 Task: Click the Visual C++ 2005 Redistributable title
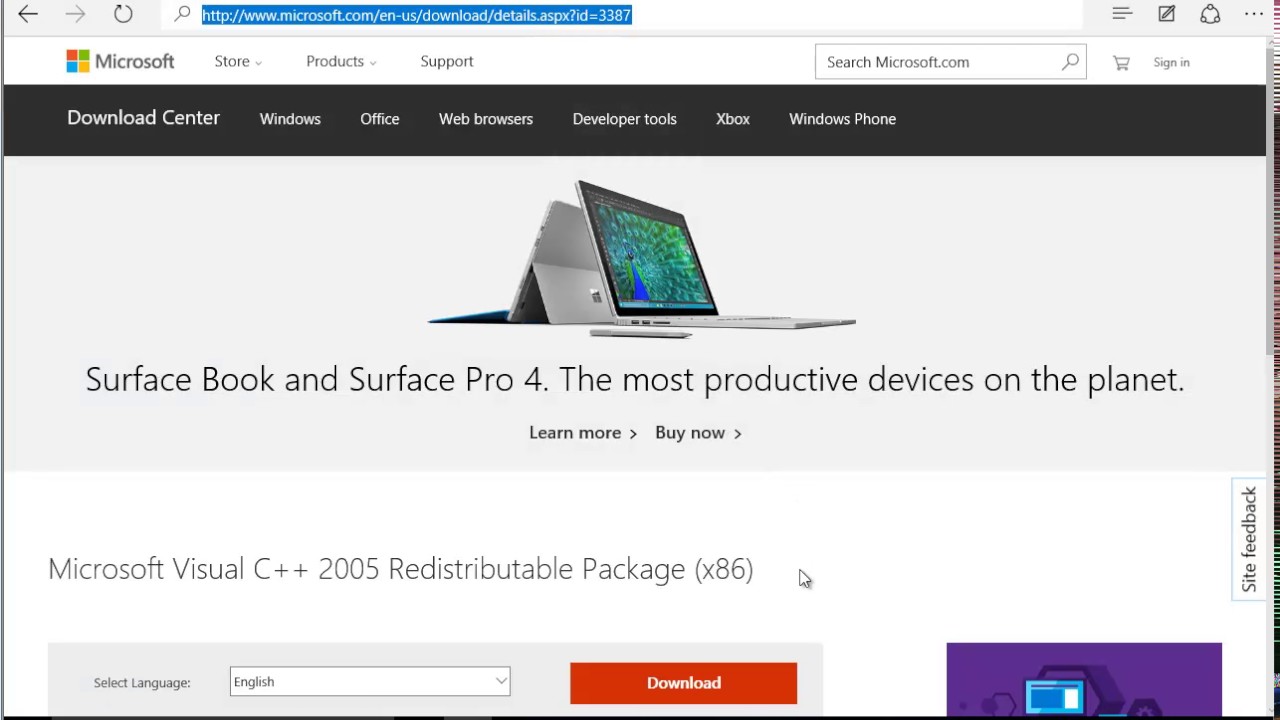[x=401, y=569]
